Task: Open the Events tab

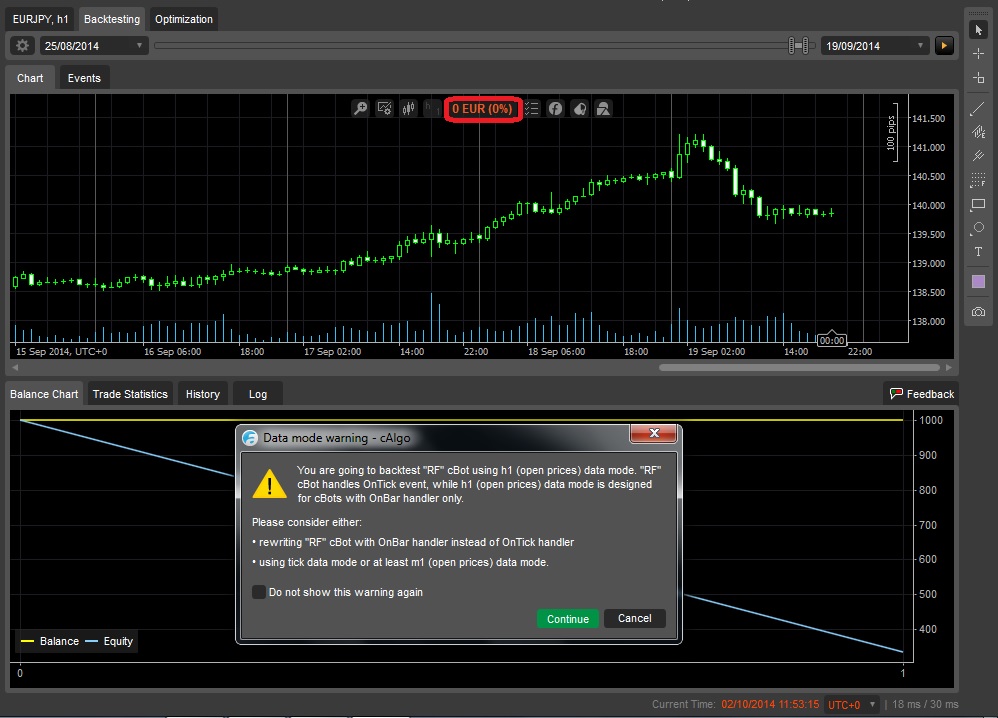Action: pyautogui.click(x=84, y=78)
